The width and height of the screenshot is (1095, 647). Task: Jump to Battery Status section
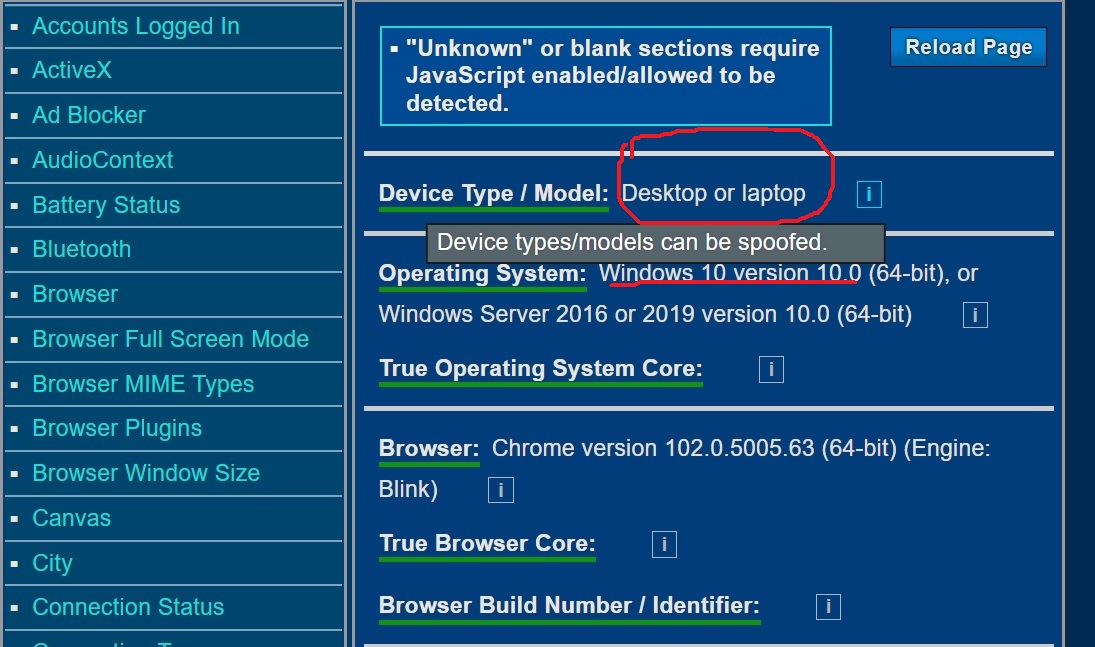coord(106,205)
